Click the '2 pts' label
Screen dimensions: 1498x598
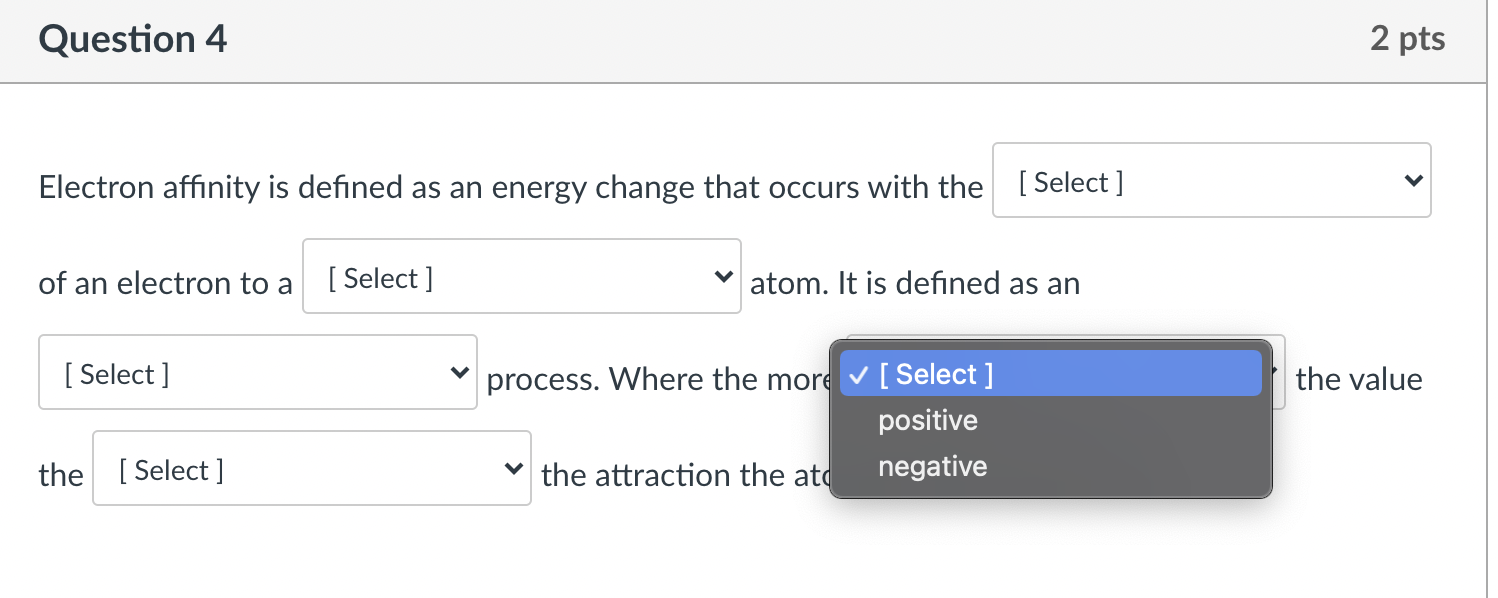pos(1408,39)
